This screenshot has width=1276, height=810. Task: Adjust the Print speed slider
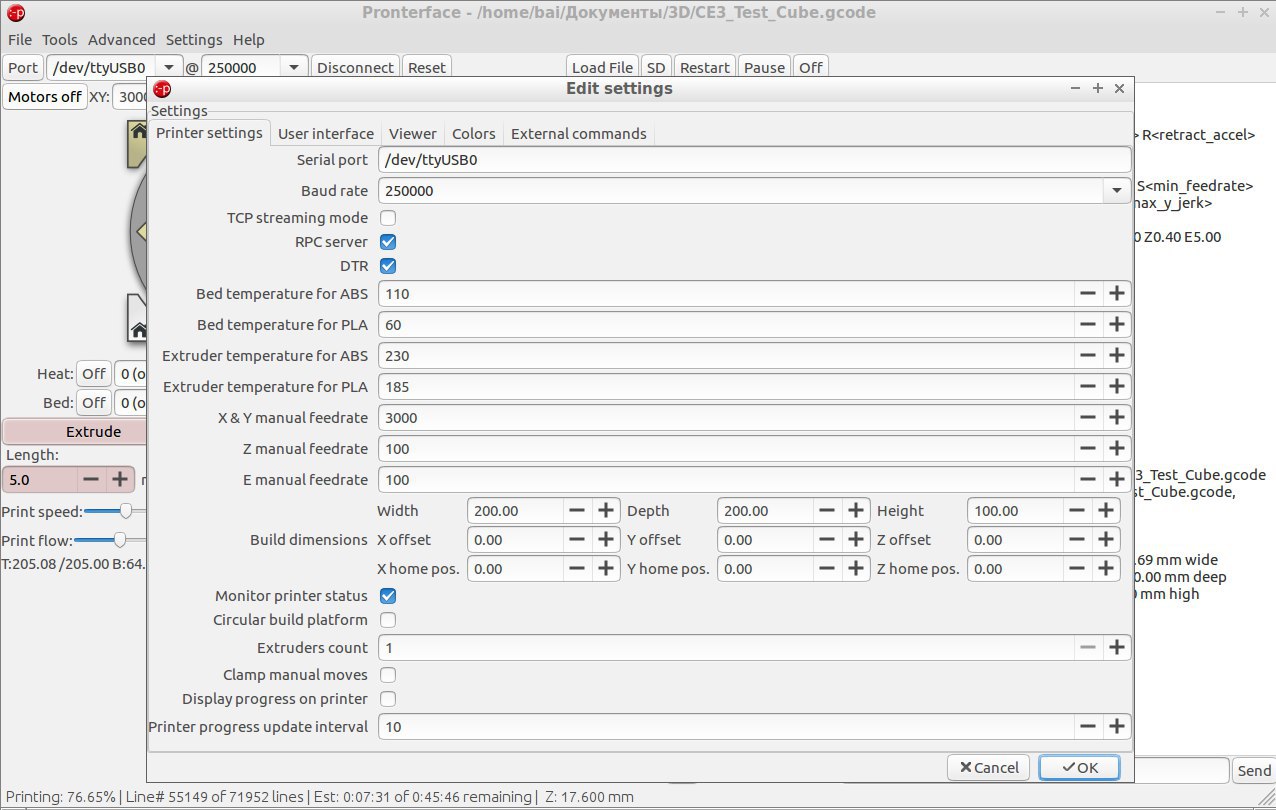pyautogui.click(x=126, y=511)
